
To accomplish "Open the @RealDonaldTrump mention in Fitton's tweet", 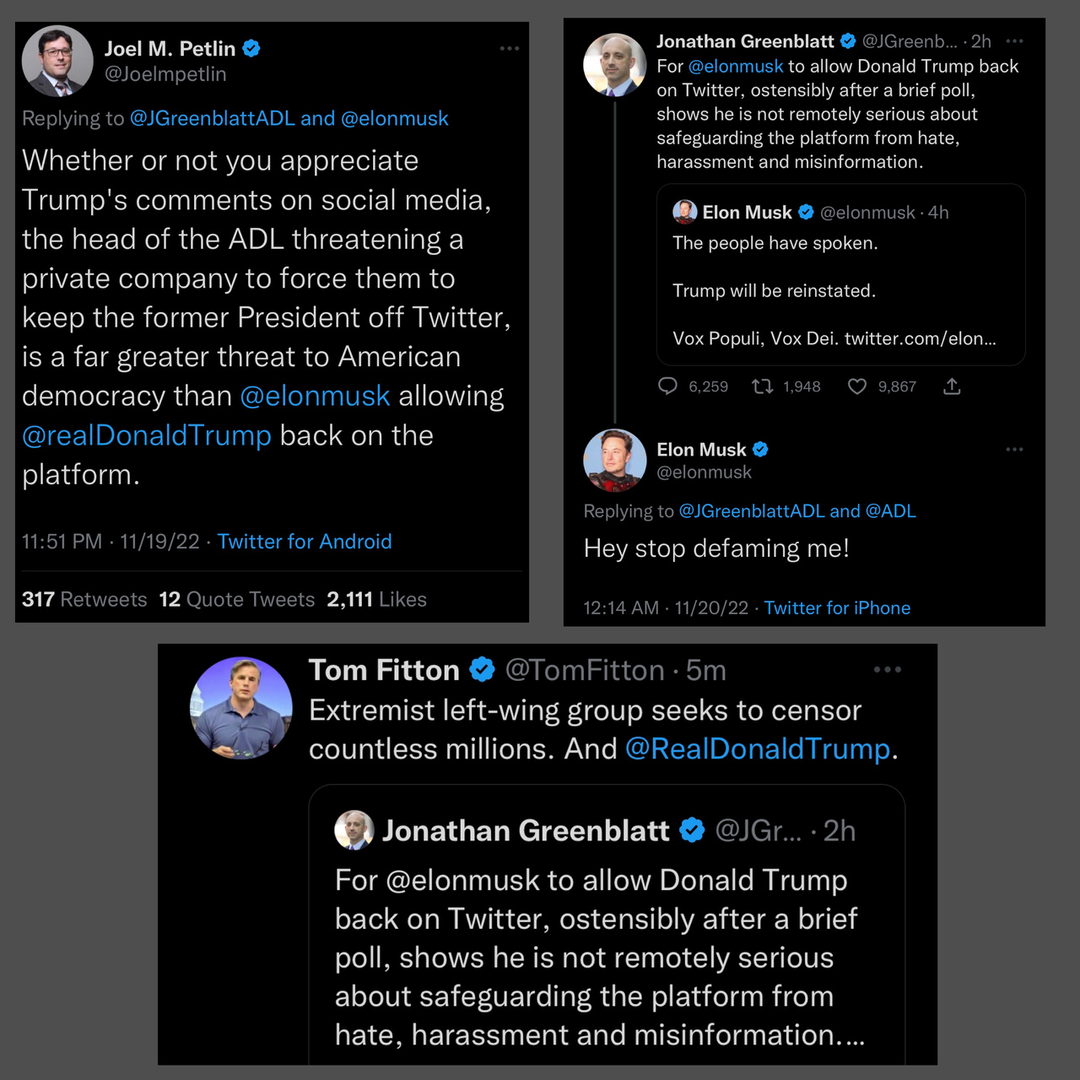I will 757,749.
